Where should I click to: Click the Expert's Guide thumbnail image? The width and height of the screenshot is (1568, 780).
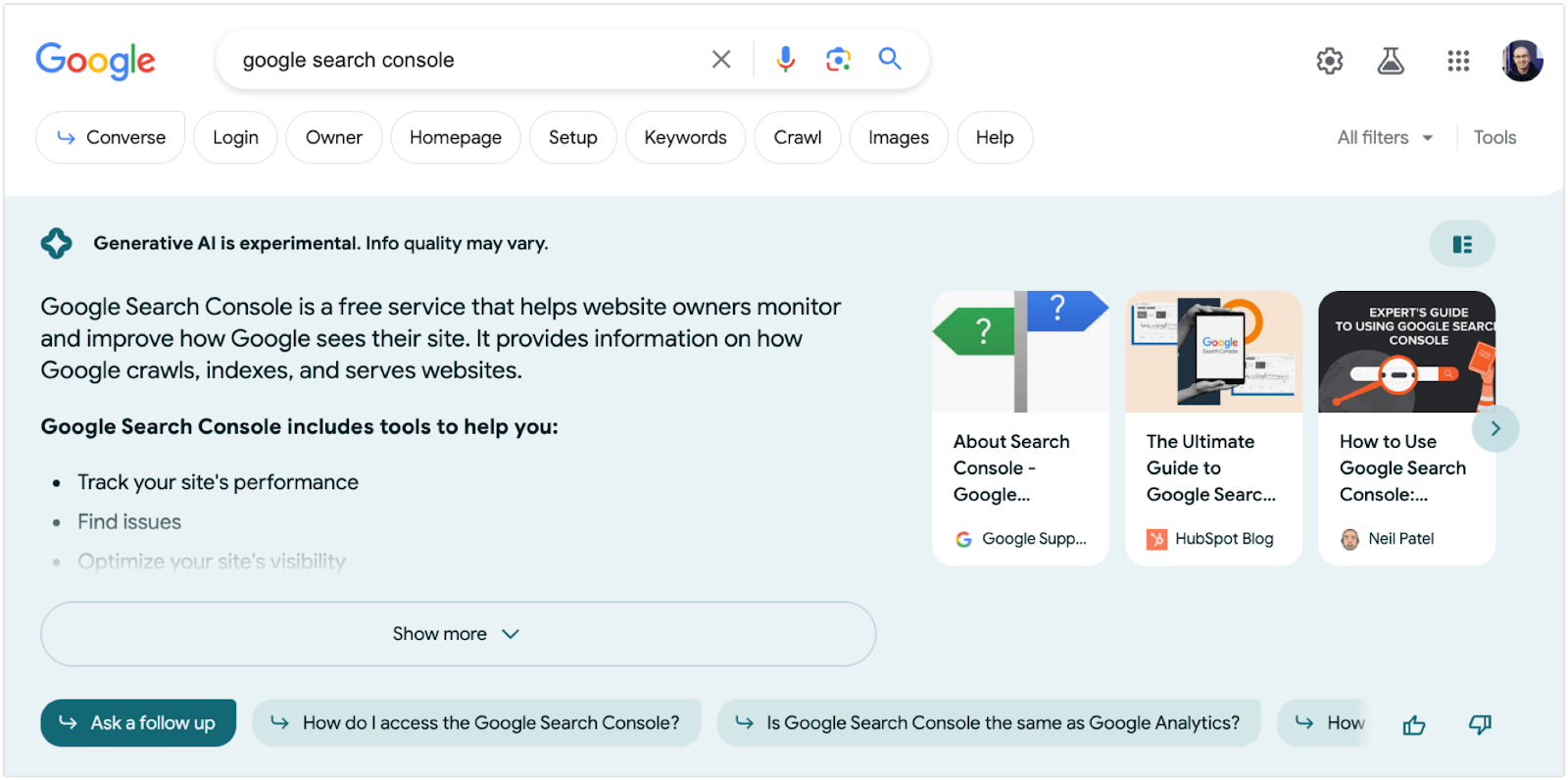[1406, 352]
